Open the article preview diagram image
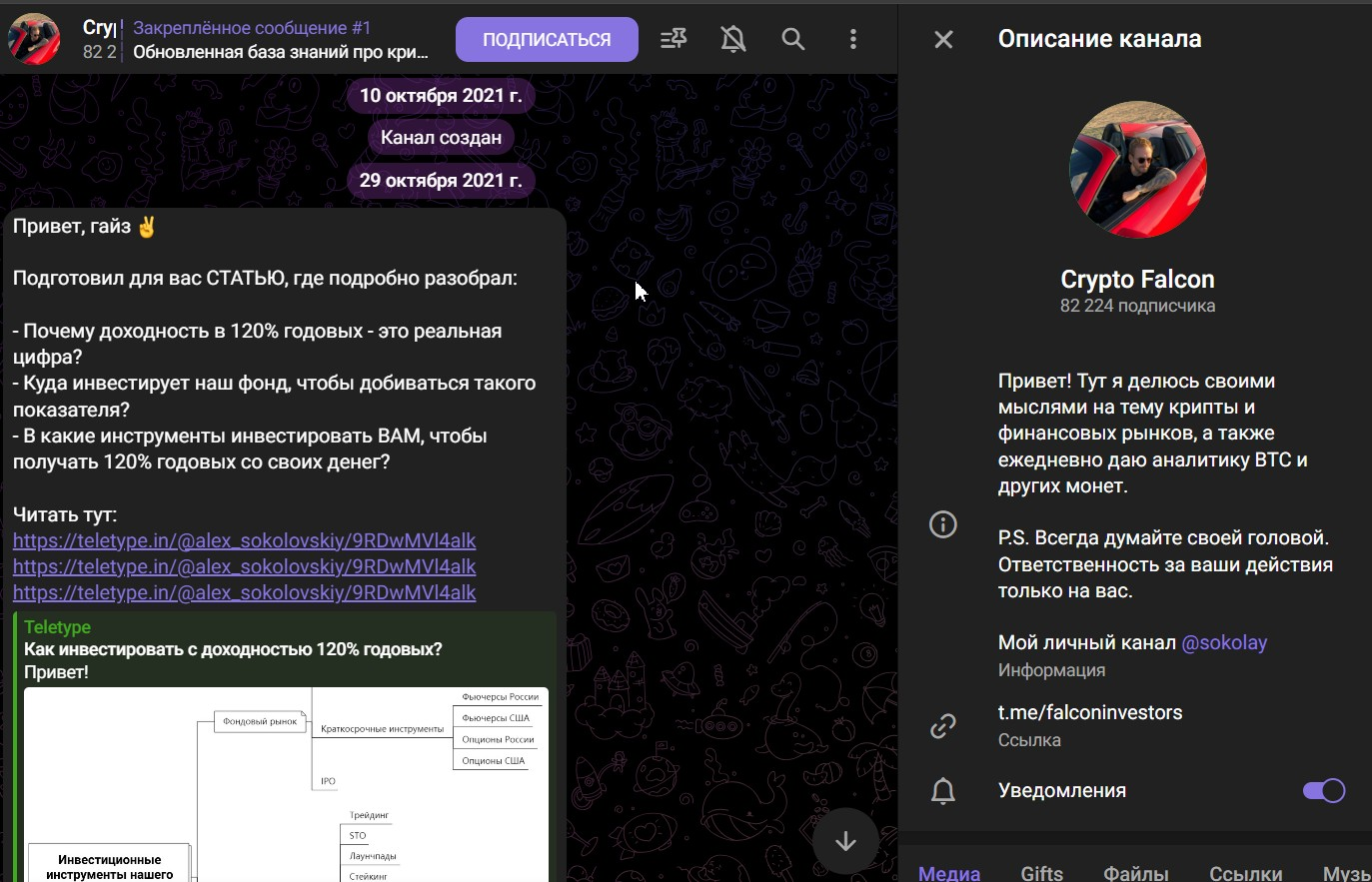The image size is (1372, 882). (286, 784)
